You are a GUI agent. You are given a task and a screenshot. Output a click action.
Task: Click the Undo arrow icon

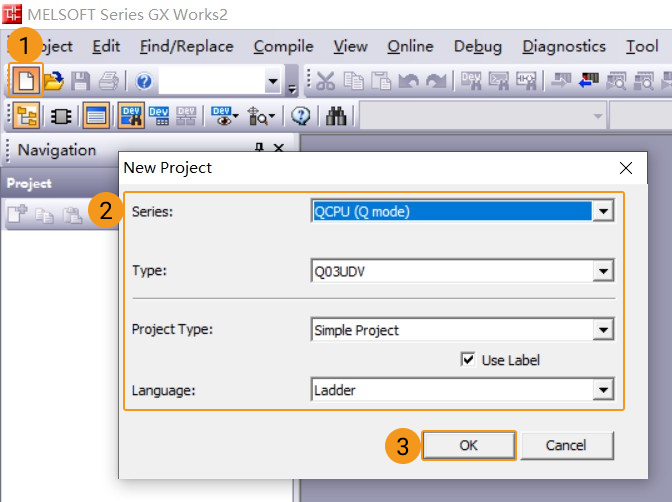[408, 81]
